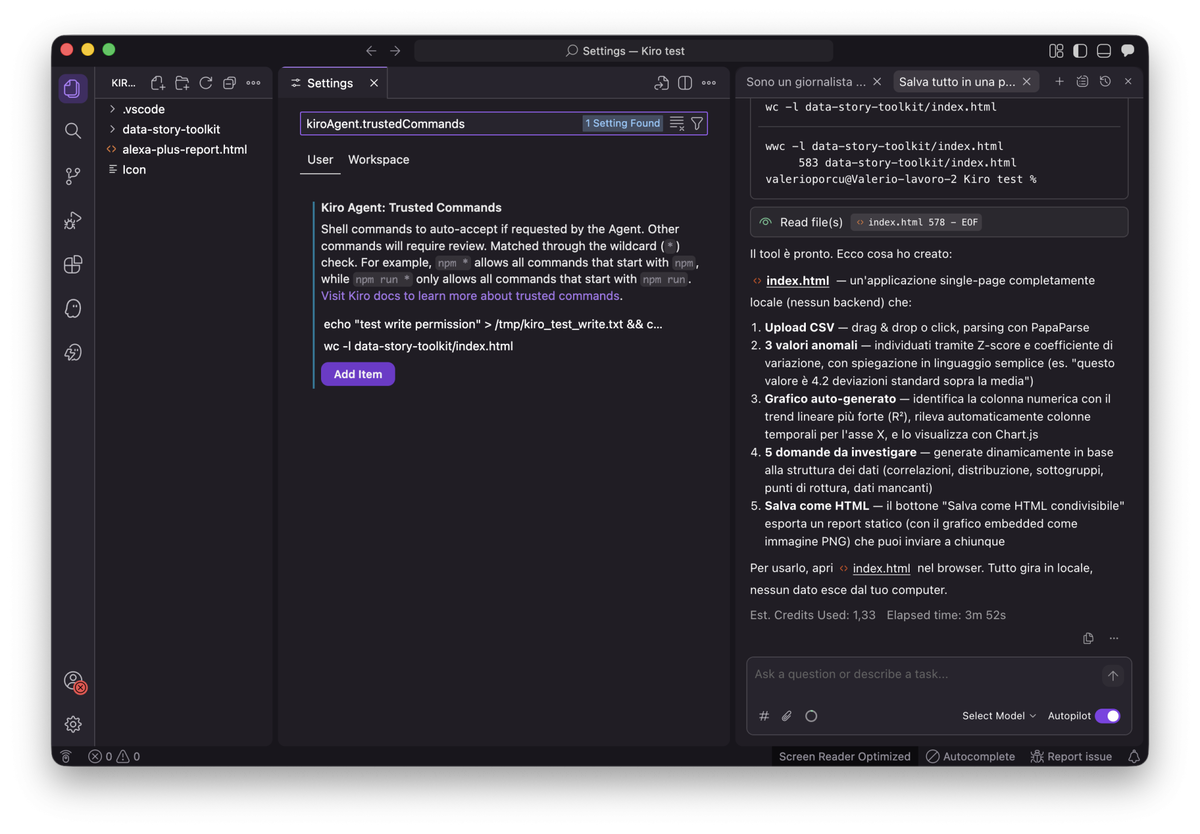Screen dimensions: 1200x834
Task: Customize layout icon in title bar
Action: pos(1056,50)
